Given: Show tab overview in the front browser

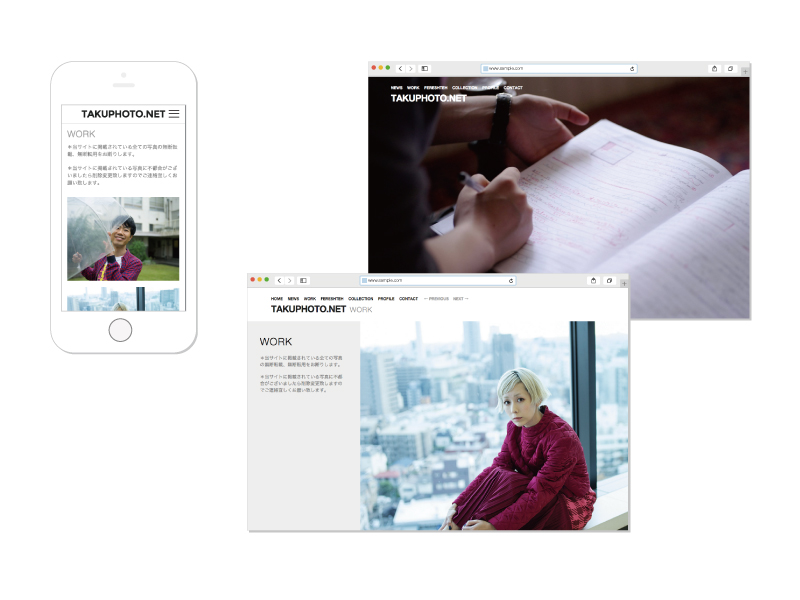Looking at the screenshot, I should pyautogui.click(x=609, y=280).
